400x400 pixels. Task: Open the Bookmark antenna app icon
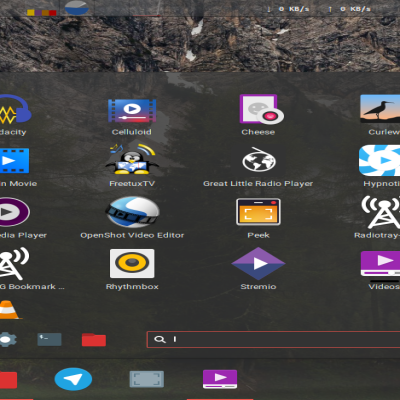coord(14,263)
